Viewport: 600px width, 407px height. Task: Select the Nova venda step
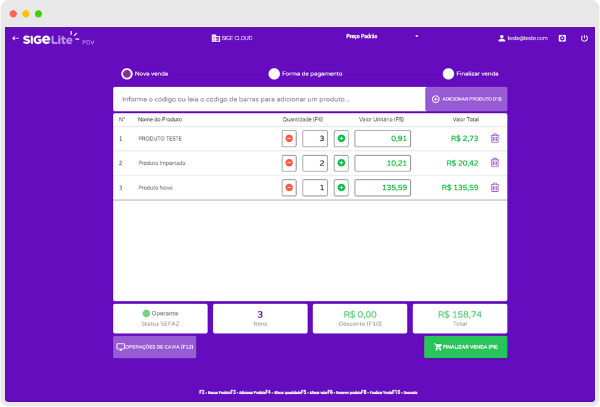(x=127, y=73)
